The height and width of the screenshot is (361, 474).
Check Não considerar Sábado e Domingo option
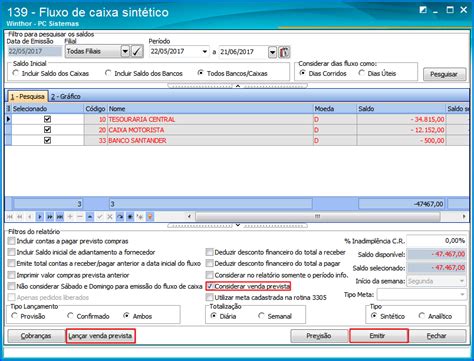12,286
